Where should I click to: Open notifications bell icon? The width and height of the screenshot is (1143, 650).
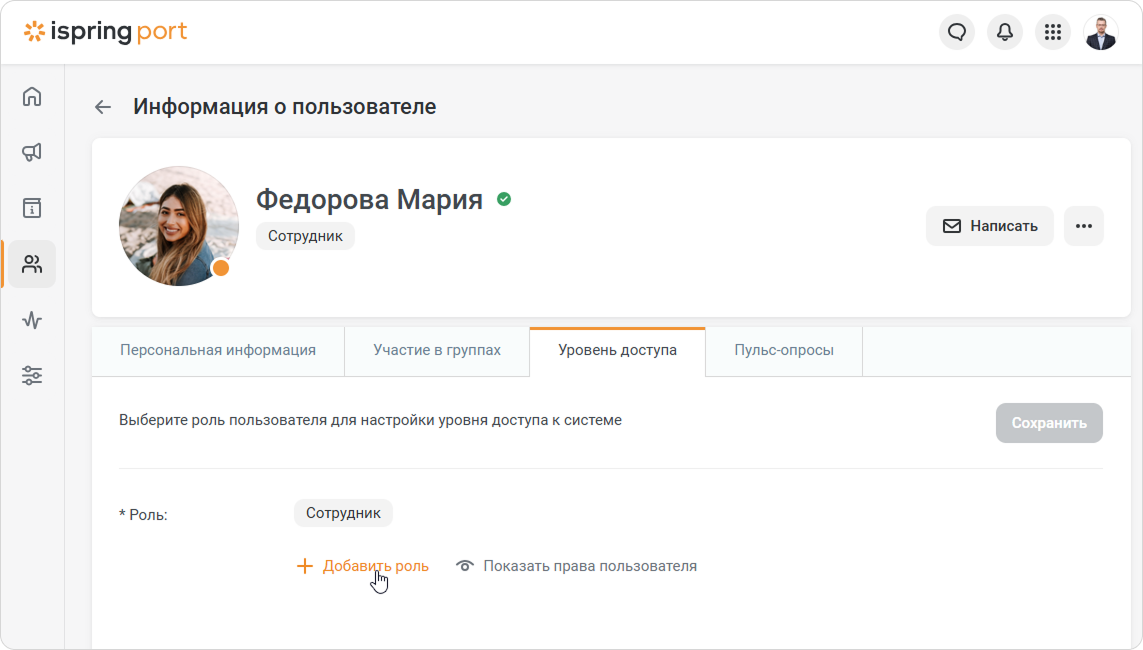pos(1004,32)
